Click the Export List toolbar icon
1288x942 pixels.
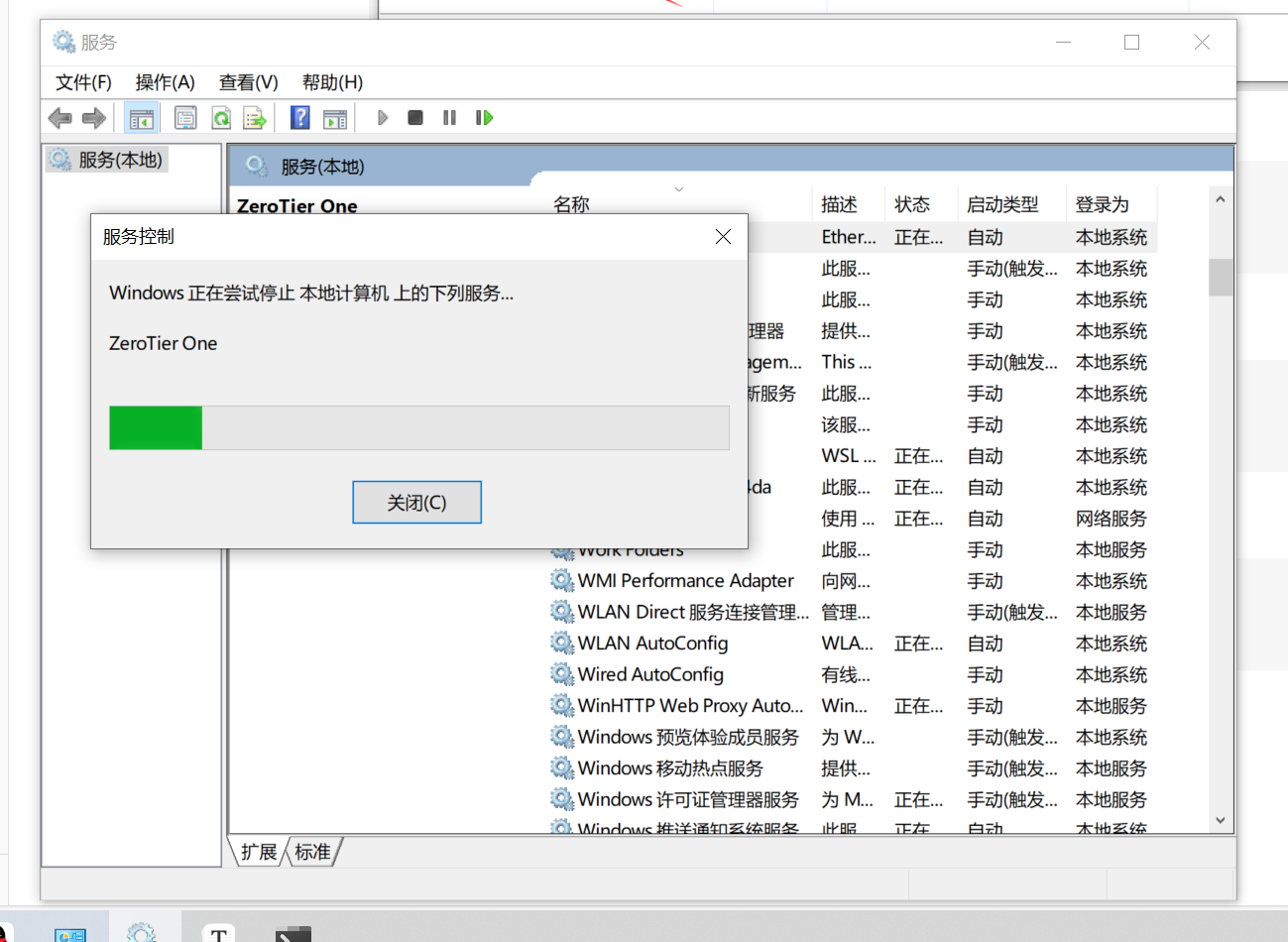pos(255,118)
